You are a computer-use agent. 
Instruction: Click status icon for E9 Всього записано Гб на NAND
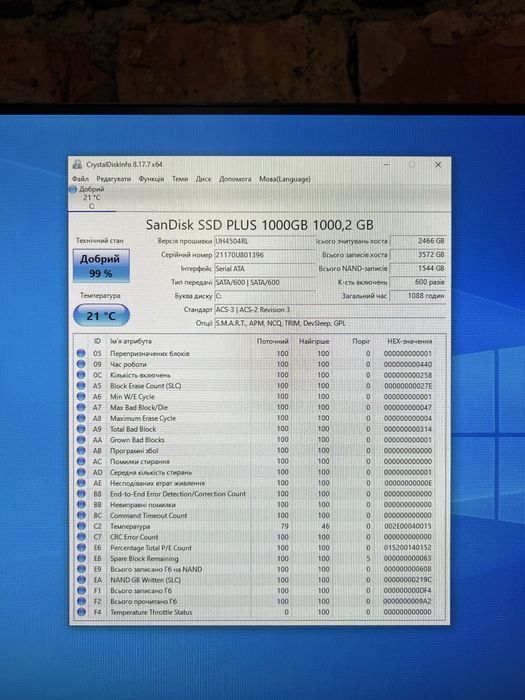[x=81, y=569]
